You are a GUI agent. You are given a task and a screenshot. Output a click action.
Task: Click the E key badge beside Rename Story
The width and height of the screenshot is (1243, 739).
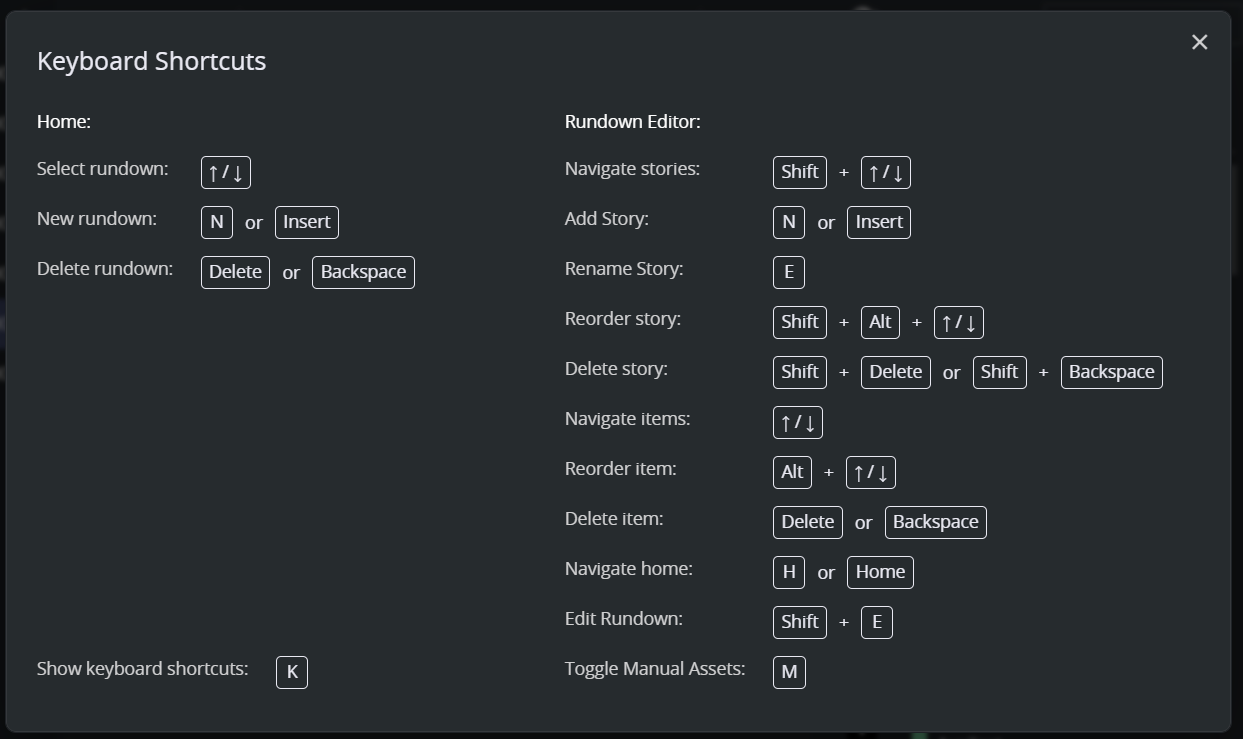789,272
